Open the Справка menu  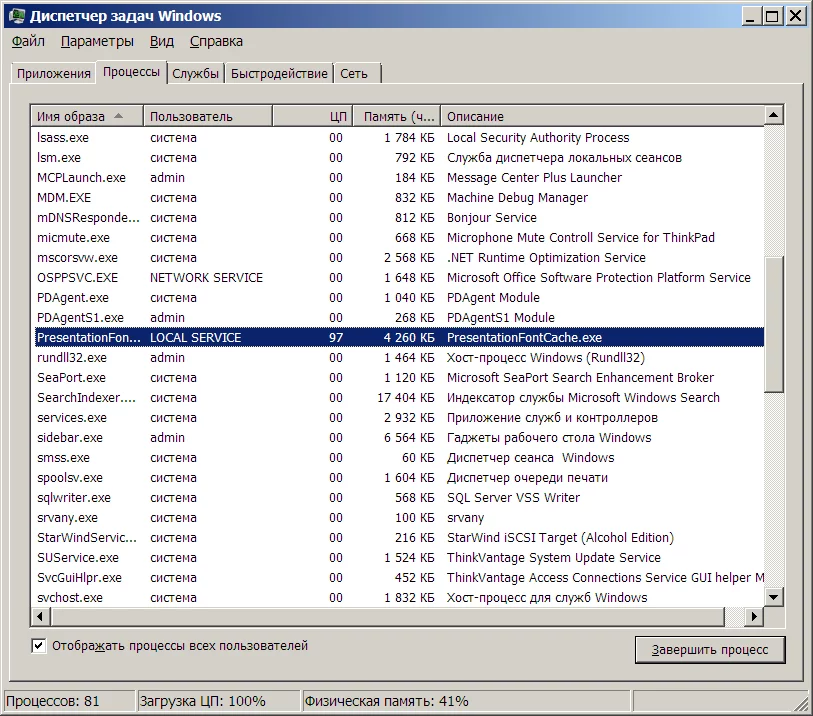tap(216, 42)
